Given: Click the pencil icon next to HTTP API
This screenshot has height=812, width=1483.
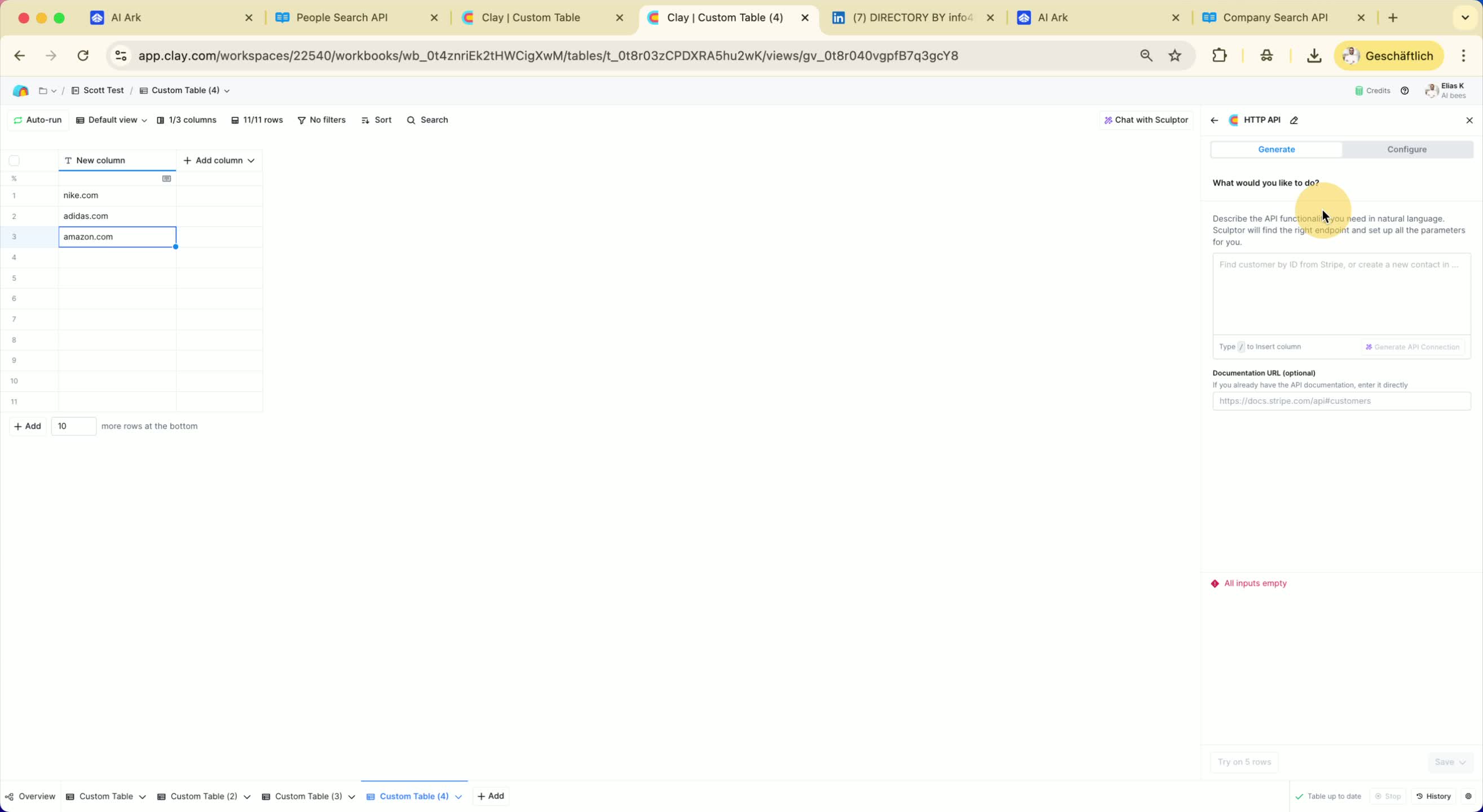Looking at the screenshot, I should point(1294,120).
